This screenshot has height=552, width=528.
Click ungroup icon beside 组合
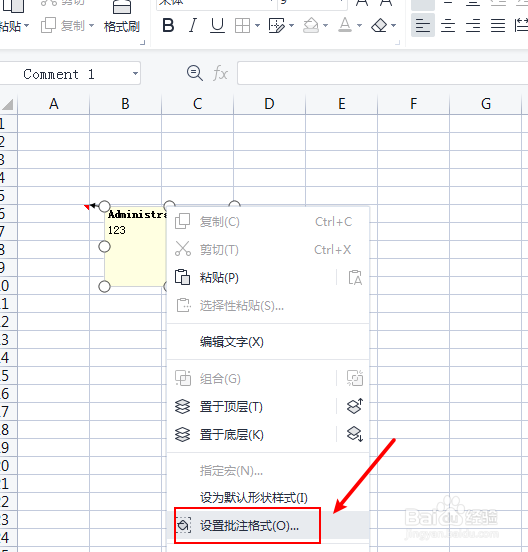click(355, 378)
